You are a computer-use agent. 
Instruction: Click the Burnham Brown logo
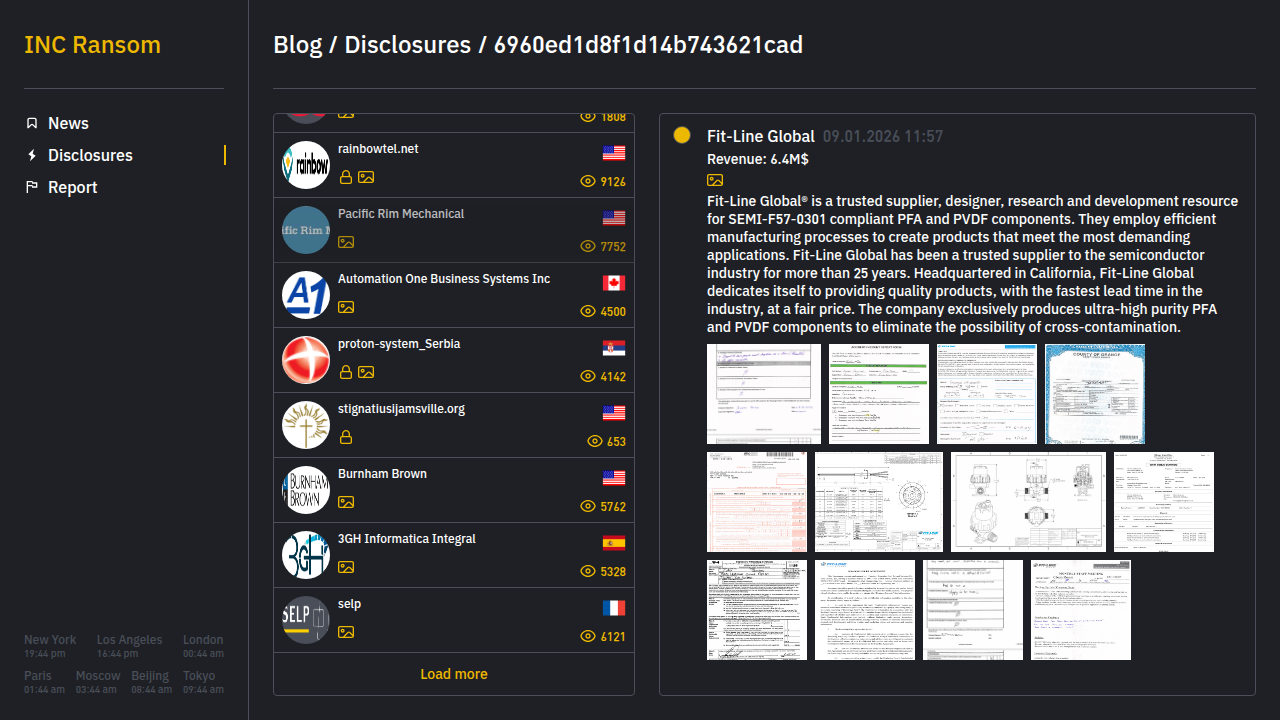tap(306, 490)
